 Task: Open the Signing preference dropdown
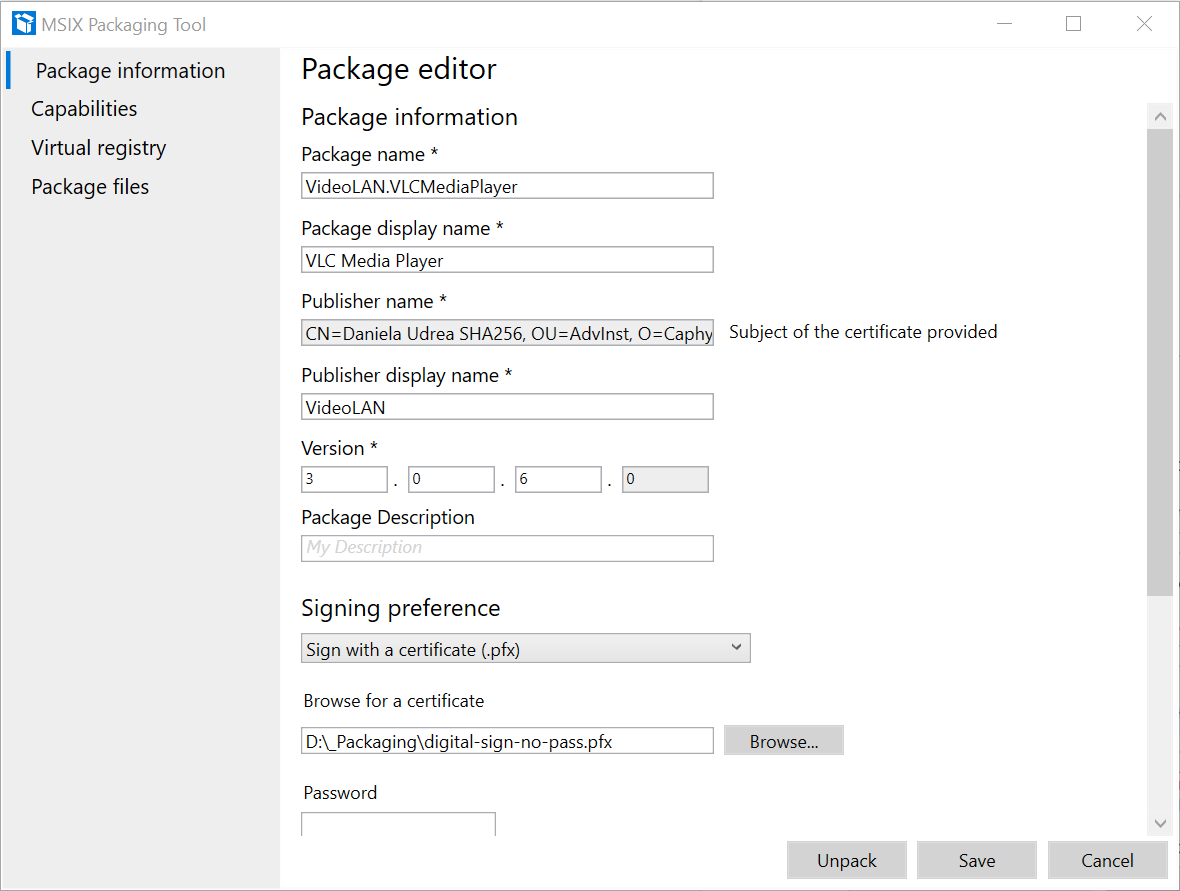coord(525,648)
